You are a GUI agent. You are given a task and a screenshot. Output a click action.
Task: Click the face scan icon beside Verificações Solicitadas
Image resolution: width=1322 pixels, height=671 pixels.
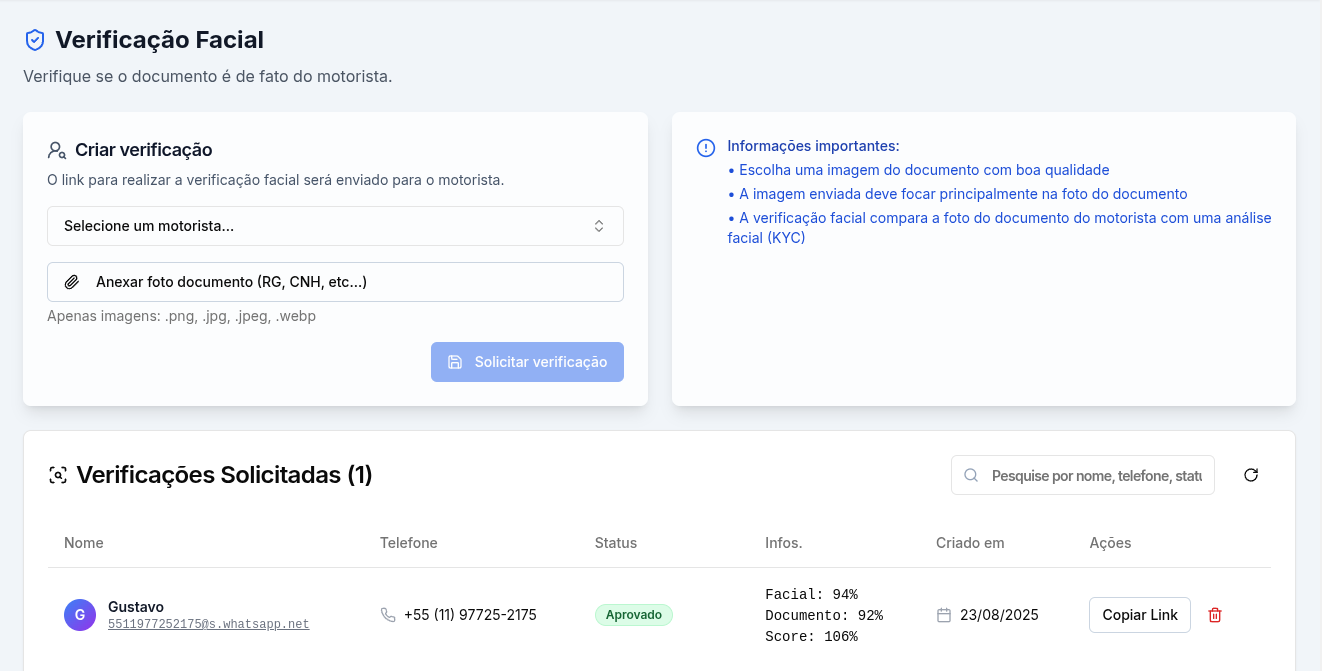tap(59, 475)
